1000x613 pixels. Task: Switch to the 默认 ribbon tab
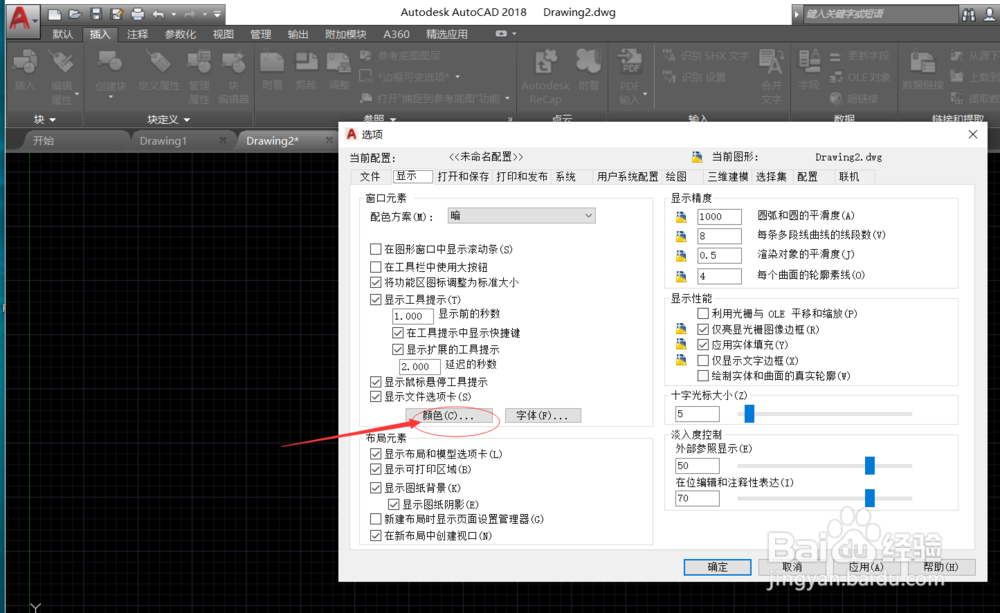click(x=62, y=34)
